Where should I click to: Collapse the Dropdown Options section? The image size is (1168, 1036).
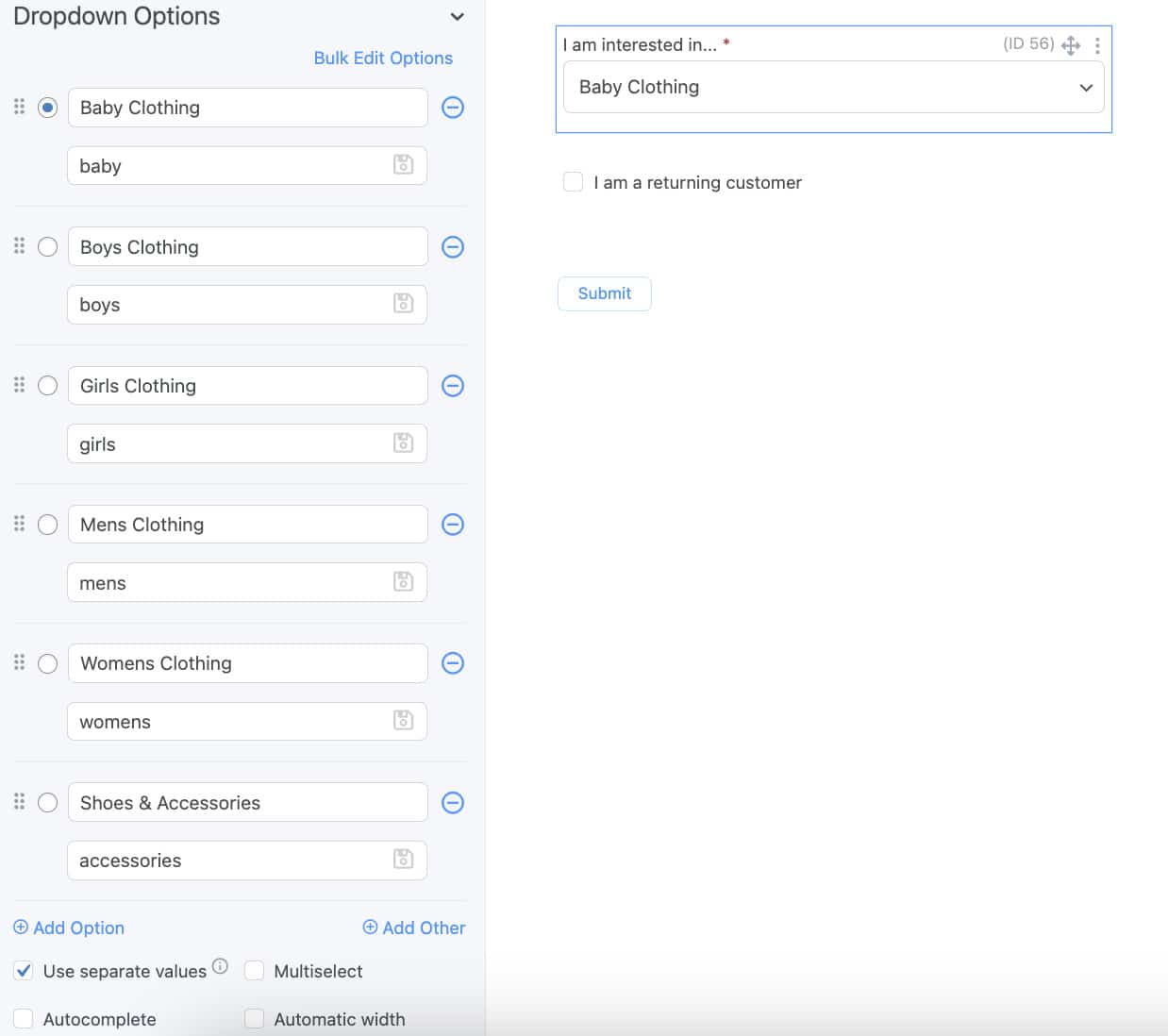coord(457,17)
